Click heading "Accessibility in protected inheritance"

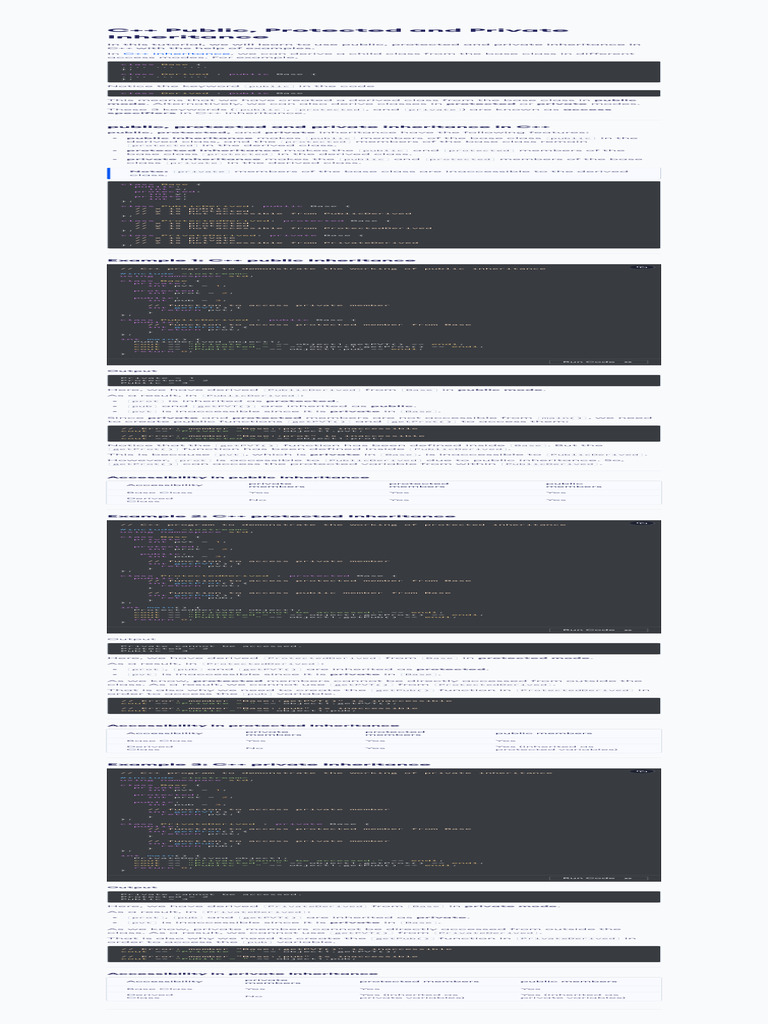click(253, 725)
